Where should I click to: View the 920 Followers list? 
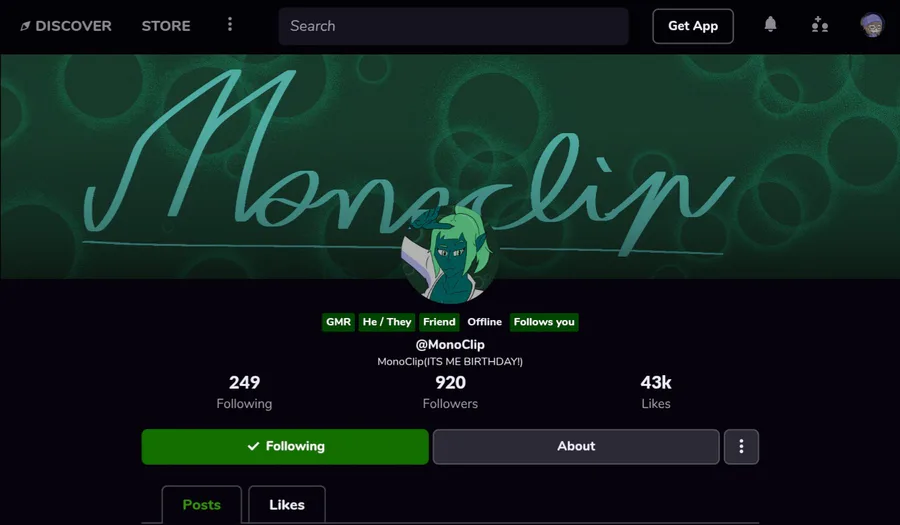tap(450, 392)
